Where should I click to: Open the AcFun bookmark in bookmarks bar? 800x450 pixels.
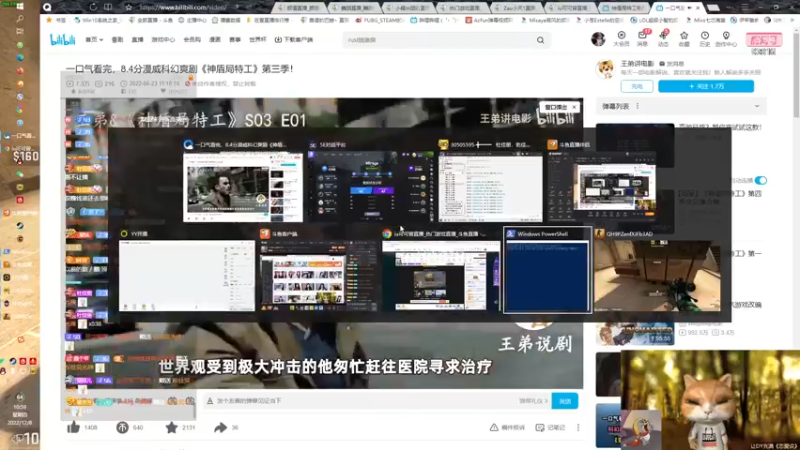[488, 20]
